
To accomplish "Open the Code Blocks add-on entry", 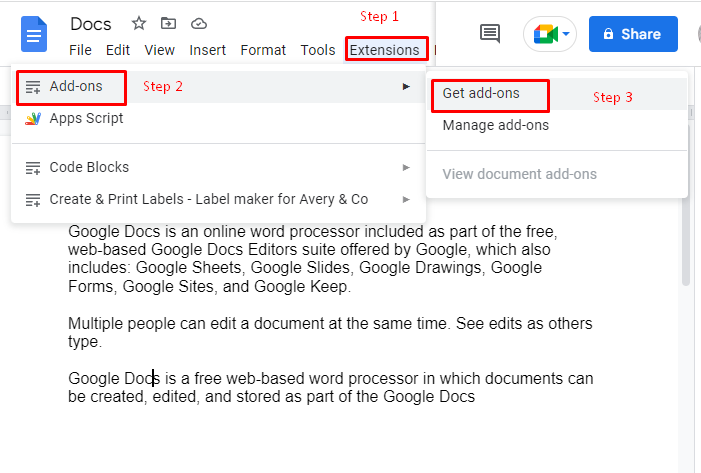I will (x=218, y=167).
